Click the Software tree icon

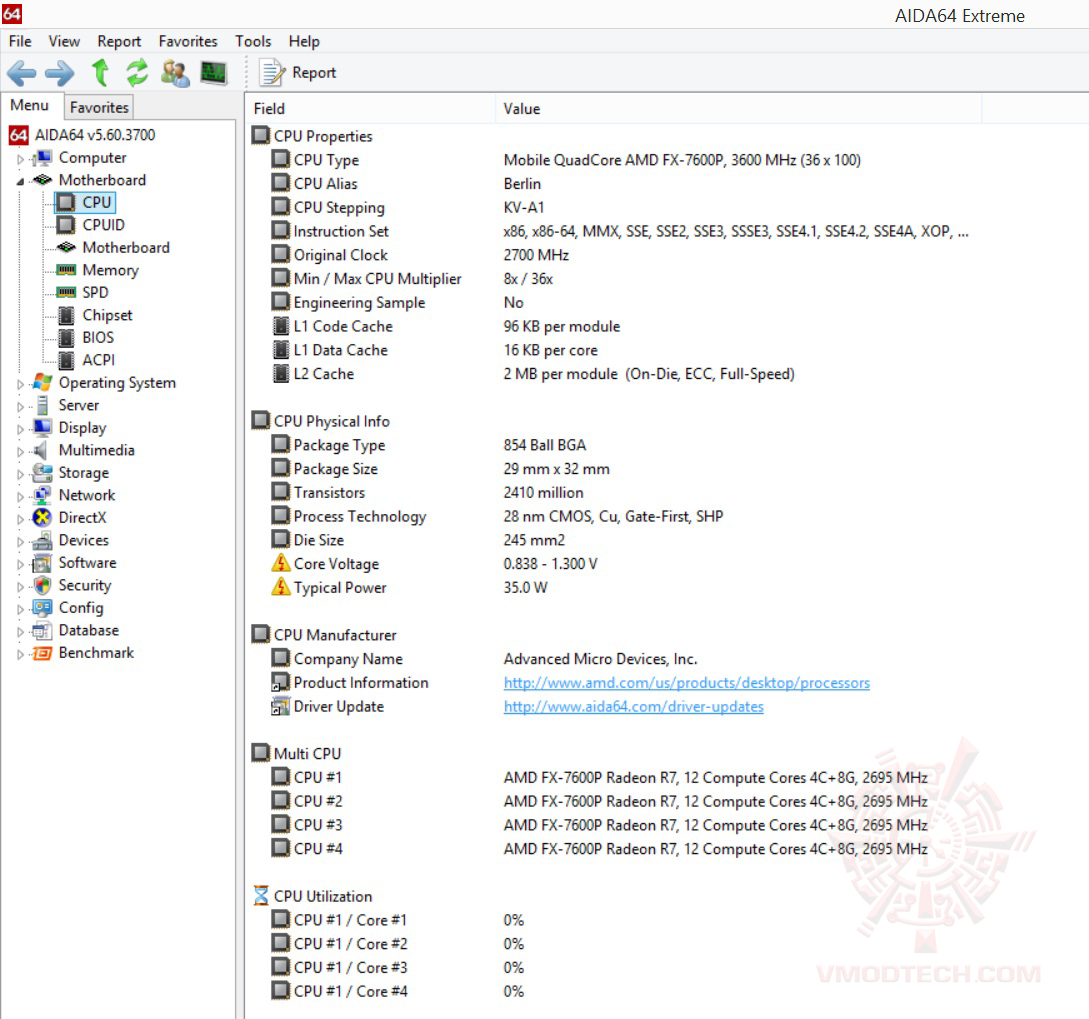pos(42,563)
